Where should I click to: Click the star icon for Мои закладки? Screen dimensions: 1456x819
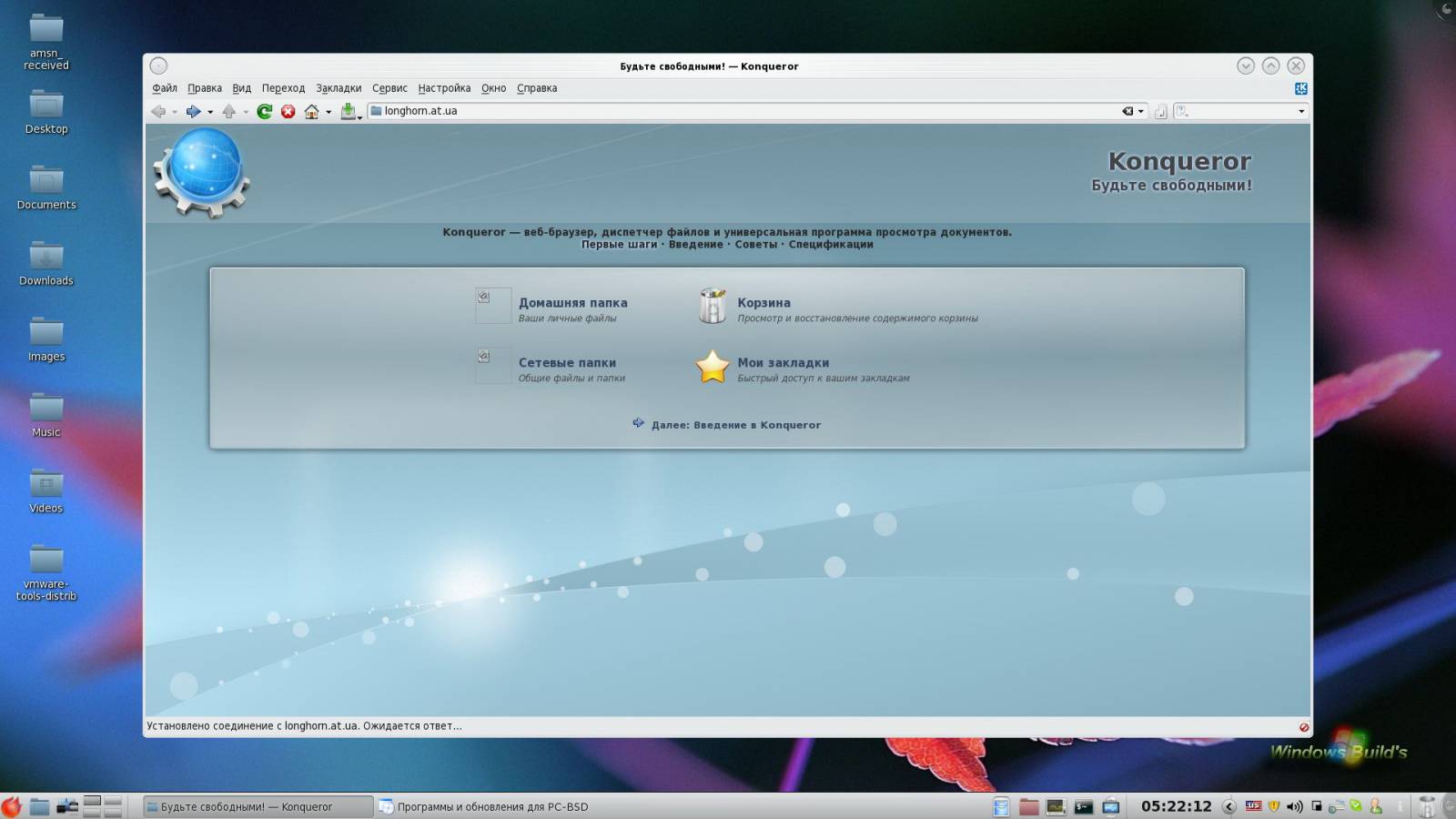coord(713,366)
